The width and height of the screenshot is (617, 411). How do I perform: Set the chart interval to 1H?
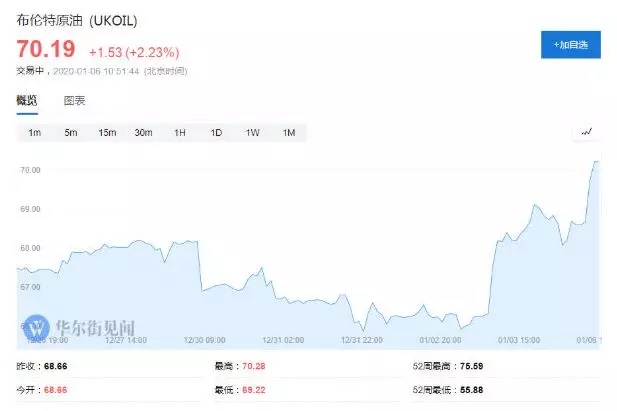point(180,133)
